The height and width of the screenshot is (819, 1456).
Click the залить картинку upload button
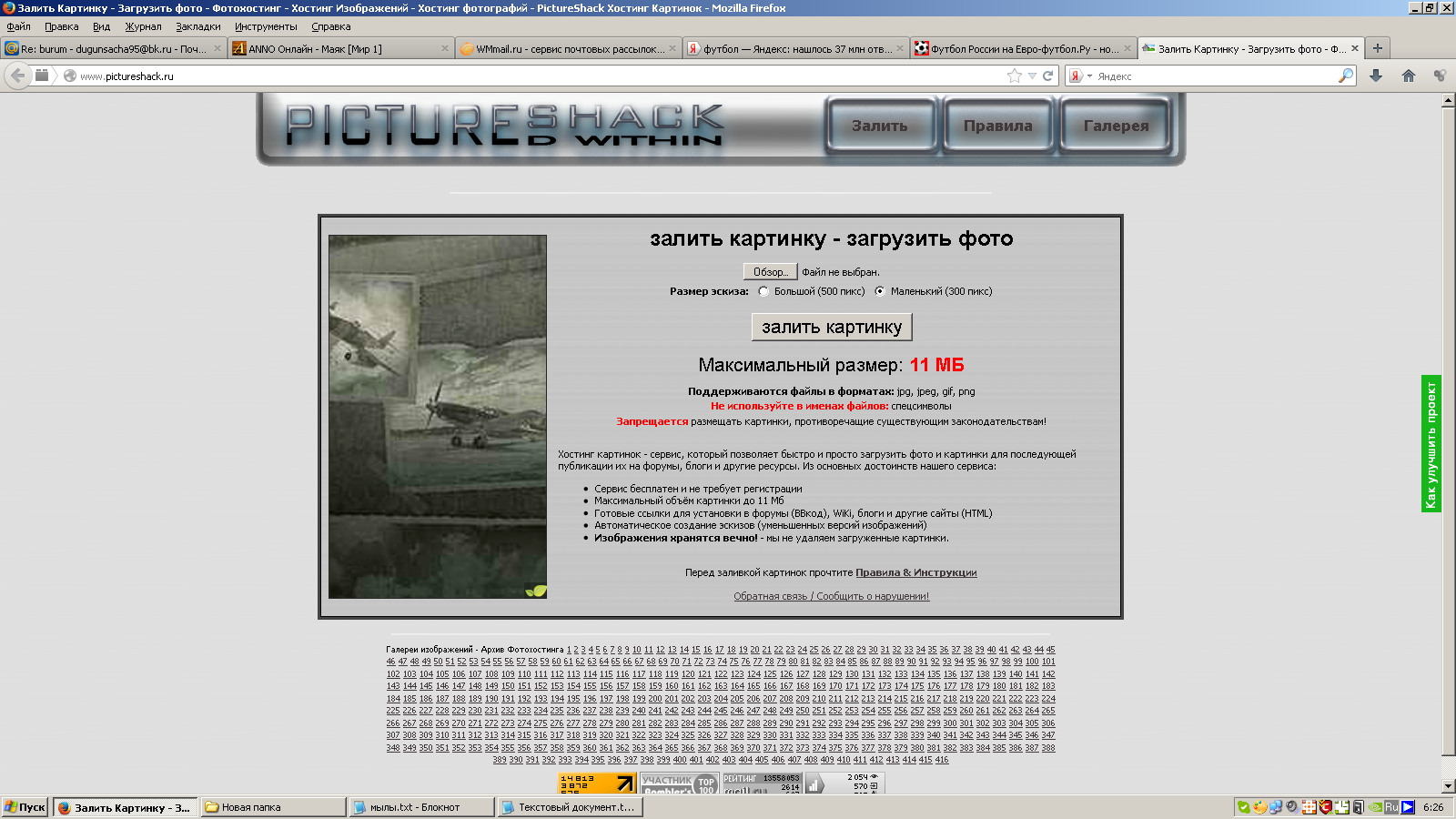tap(832, 327)
